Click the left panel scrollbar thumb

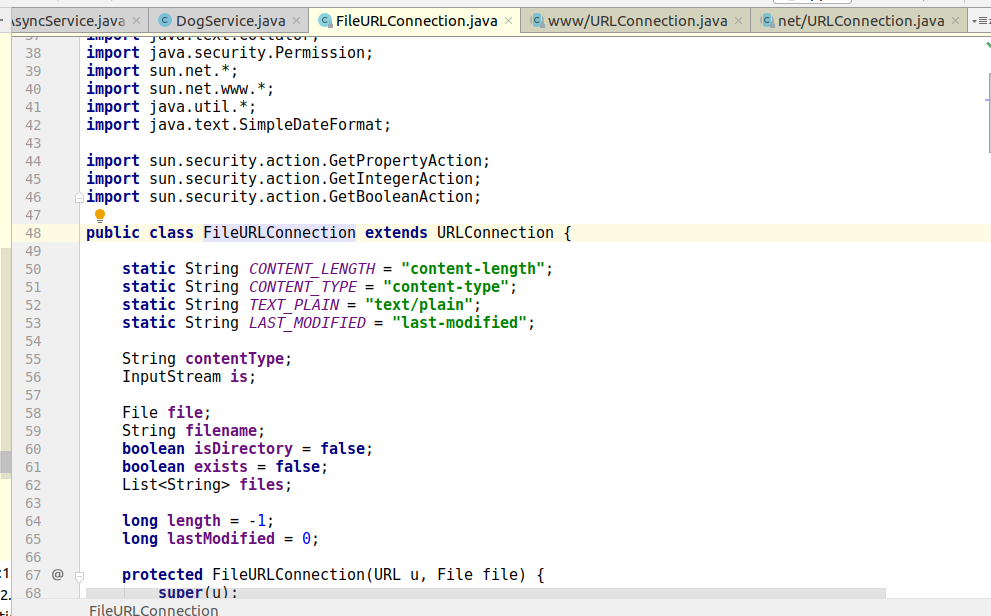pyautogui.click(x=6, y=462)
